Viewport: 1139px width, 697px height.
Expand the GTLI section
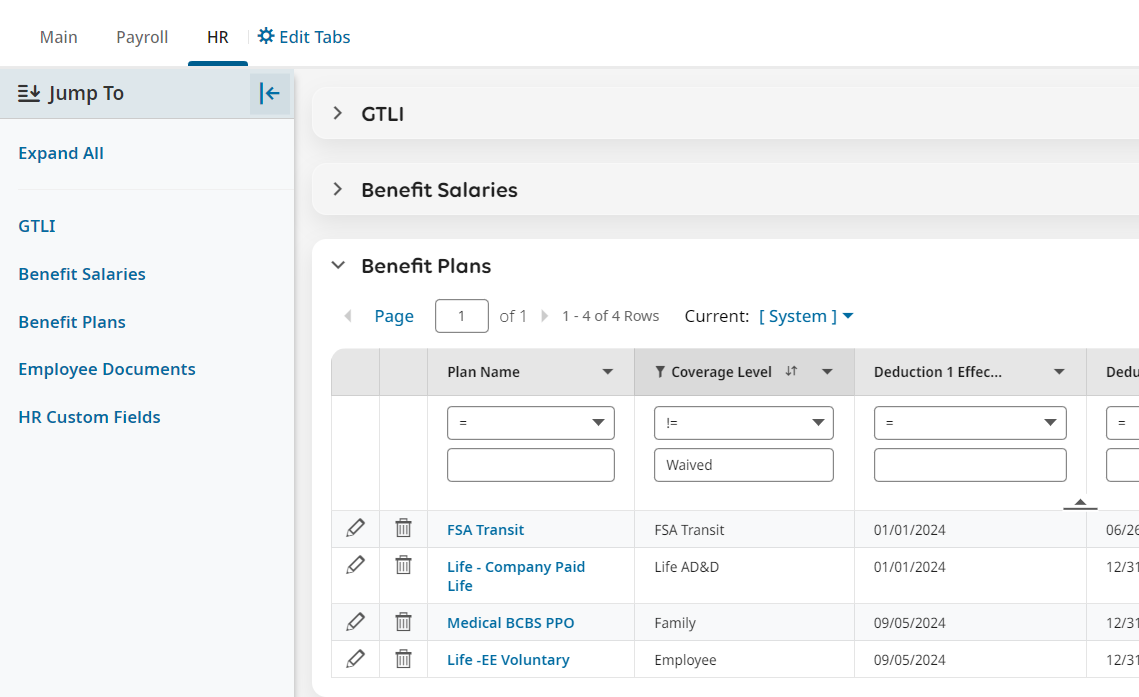(x=337, y=113)
